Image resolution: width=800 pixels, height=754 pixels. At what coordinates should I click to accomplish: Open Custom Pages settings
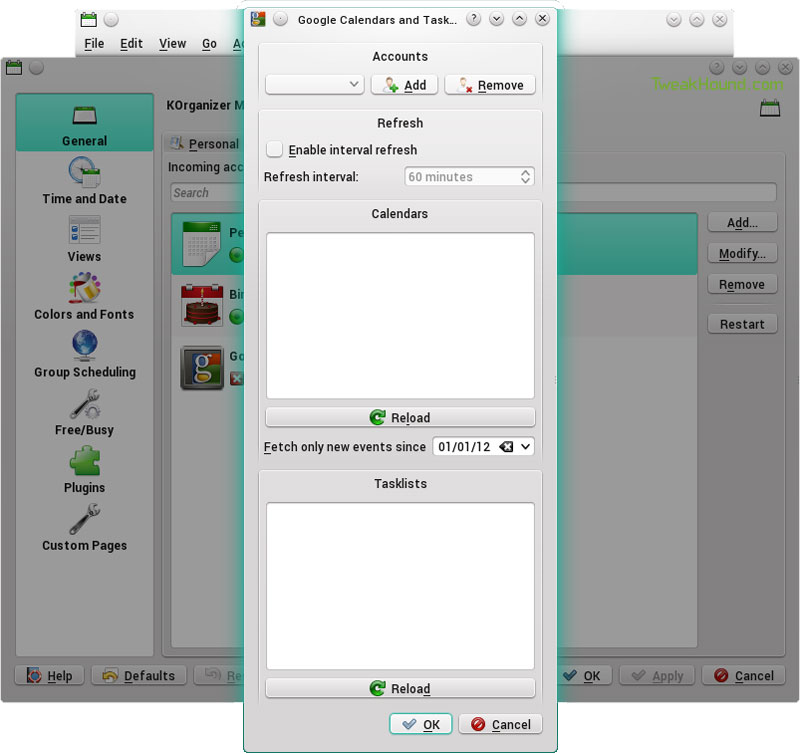[x=85, y=527]
